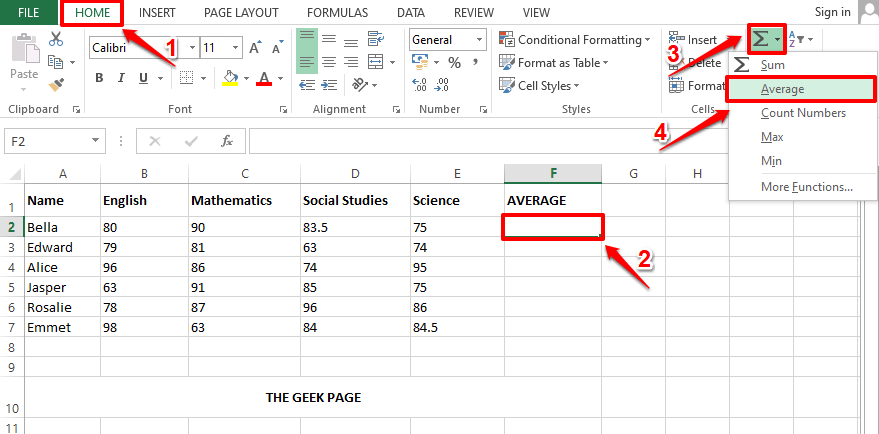The width and height of the screenshot is (879, 434).
Task: Apply the borders icon
Action: pos(187,78)
